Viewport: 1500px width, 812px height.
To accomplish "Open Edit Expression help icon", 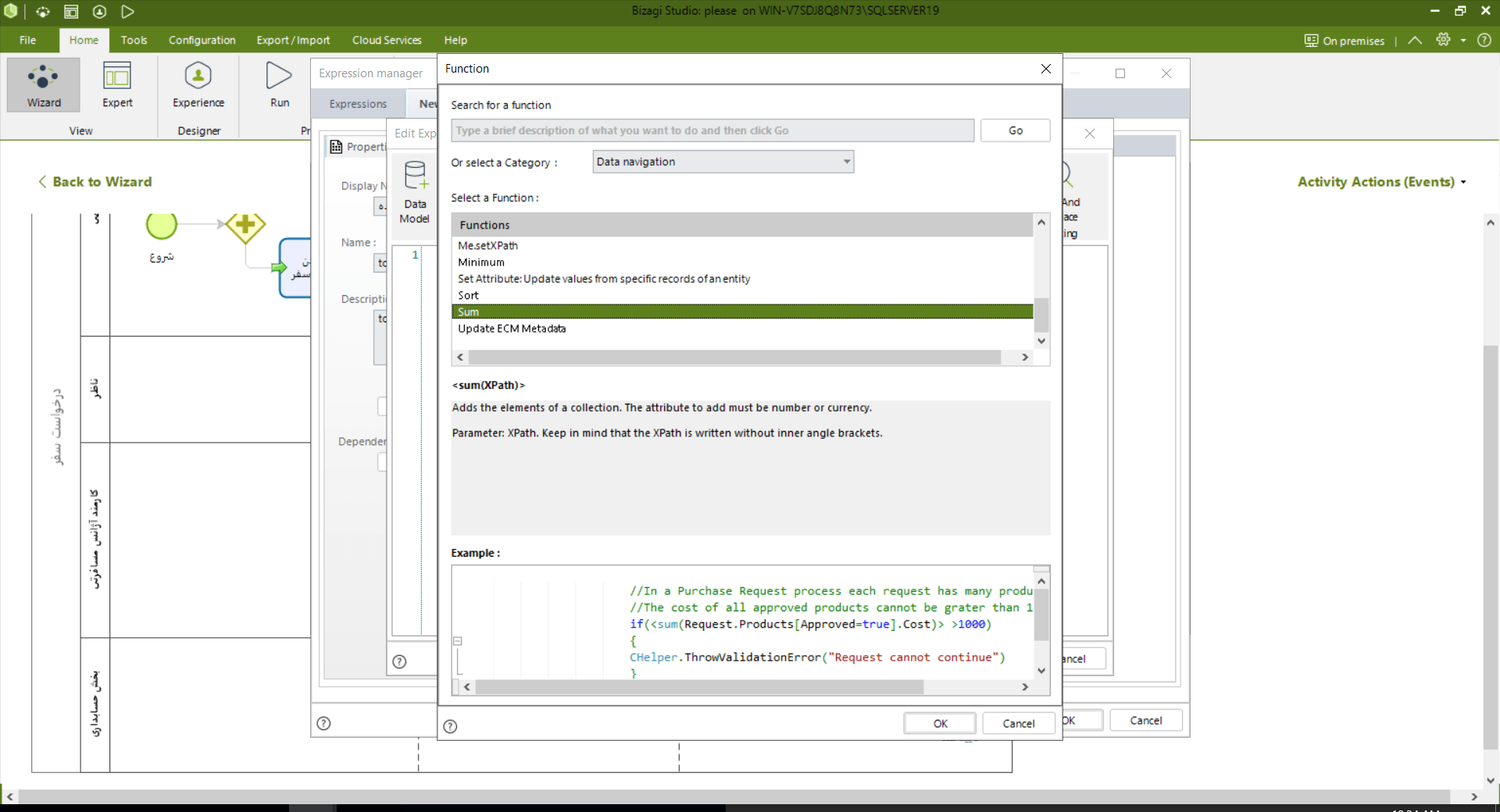I will (x=399, y=661).
